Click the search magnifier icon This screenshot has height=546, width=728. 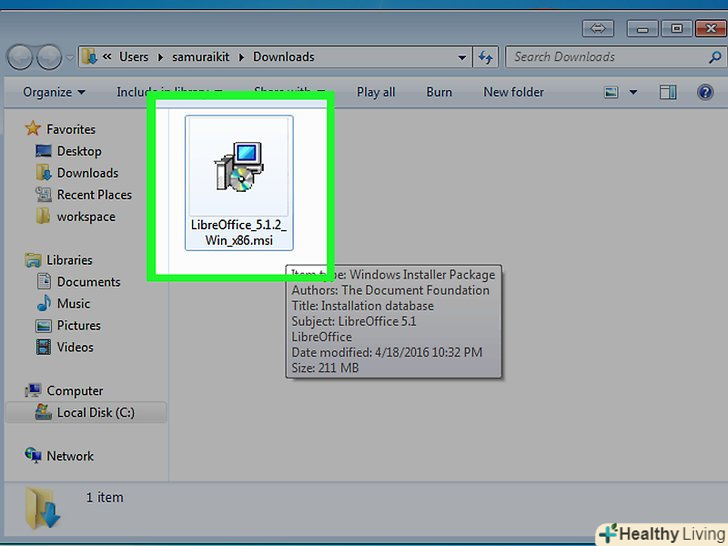point(715,57)
